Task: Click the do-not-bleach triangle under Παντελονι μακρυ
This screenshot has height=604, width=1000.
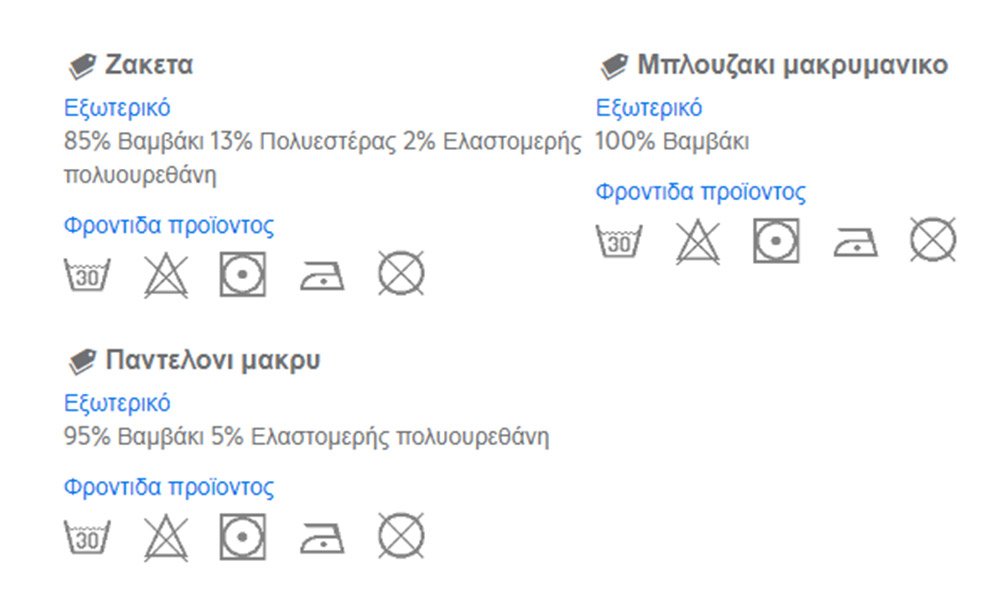Action: (x=166, y=538)
